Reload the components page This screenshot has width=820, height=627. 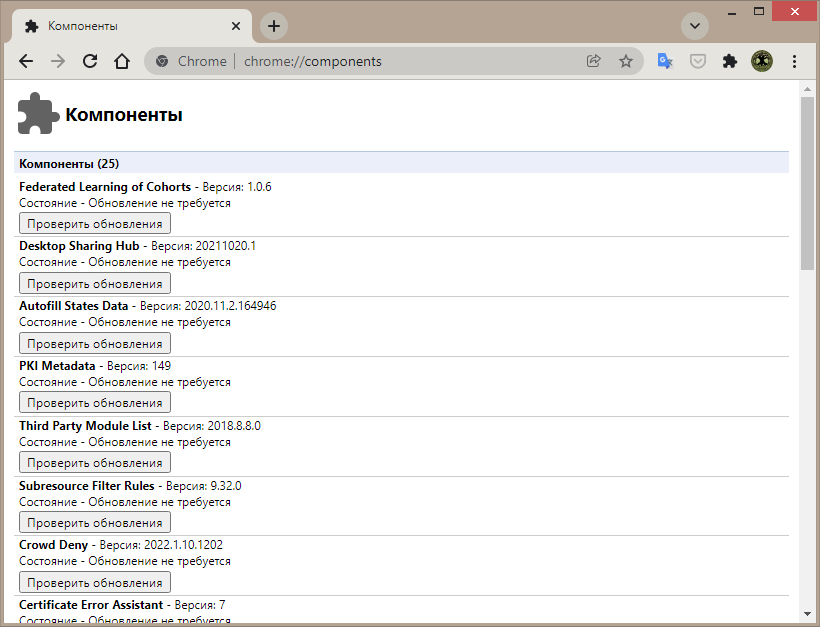pos(90,61)
